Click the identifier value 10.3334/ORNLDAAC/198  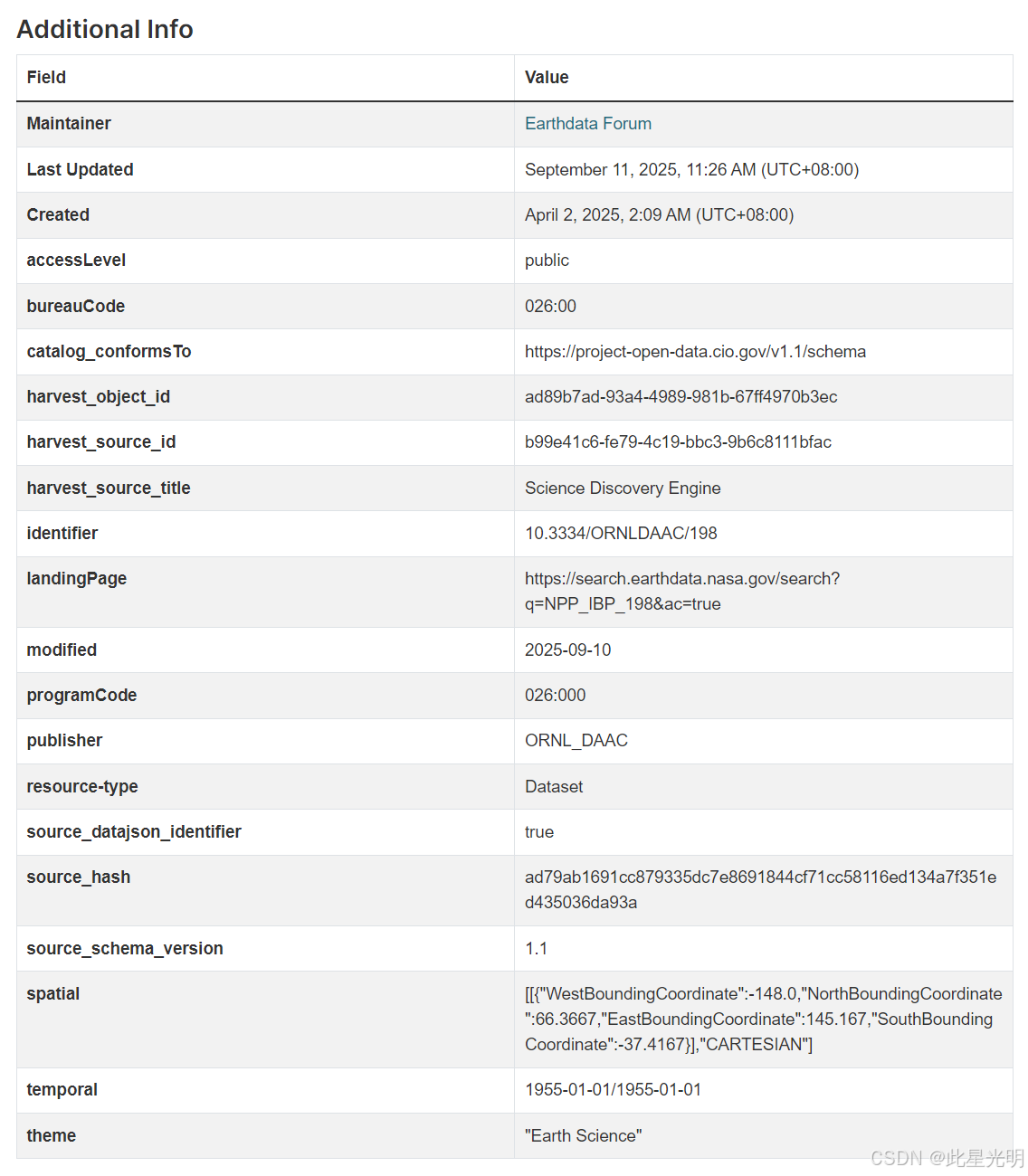[x=621, y=534]
